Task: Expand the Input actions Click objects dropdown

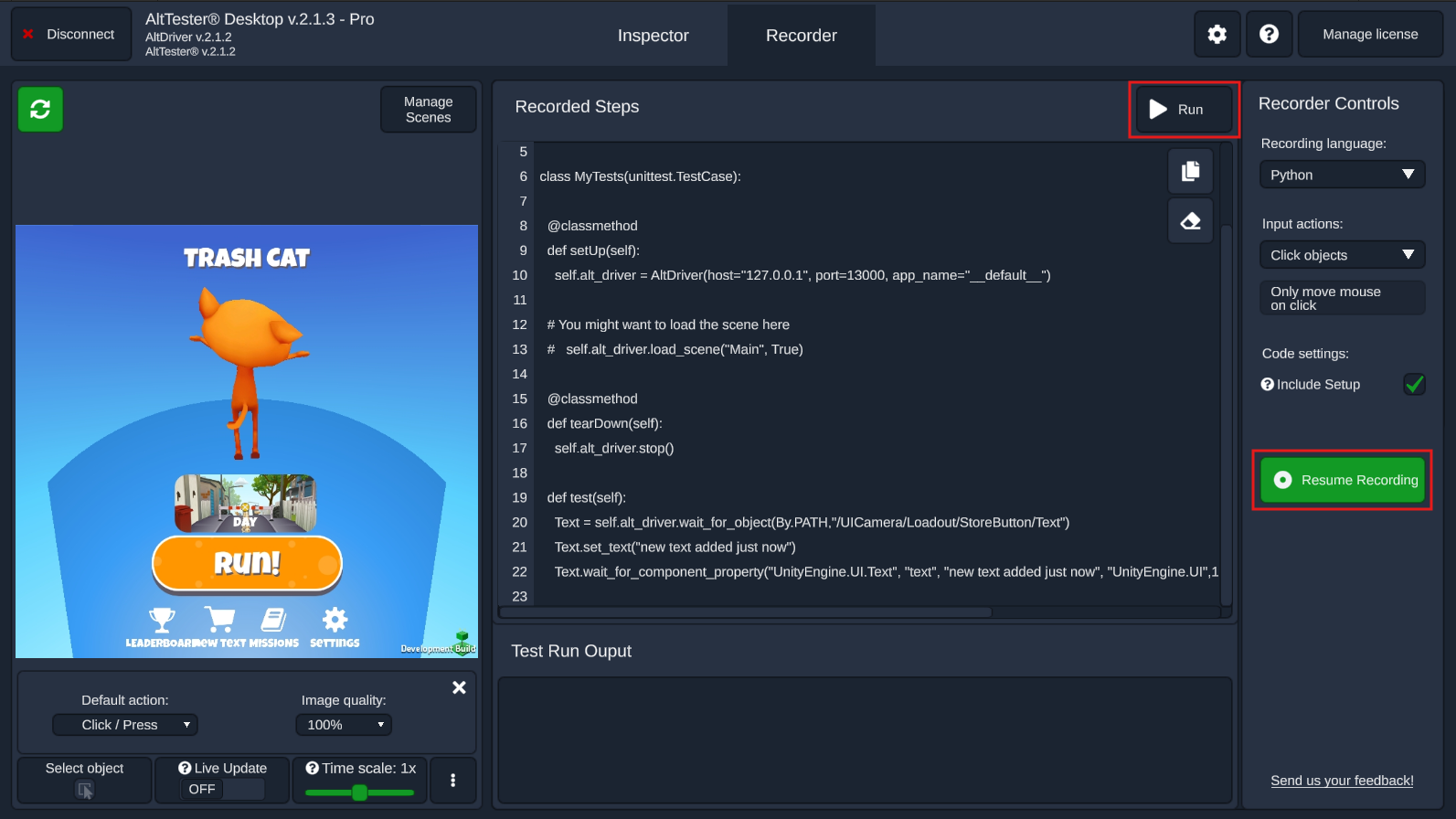Action: pos(1341,255)
